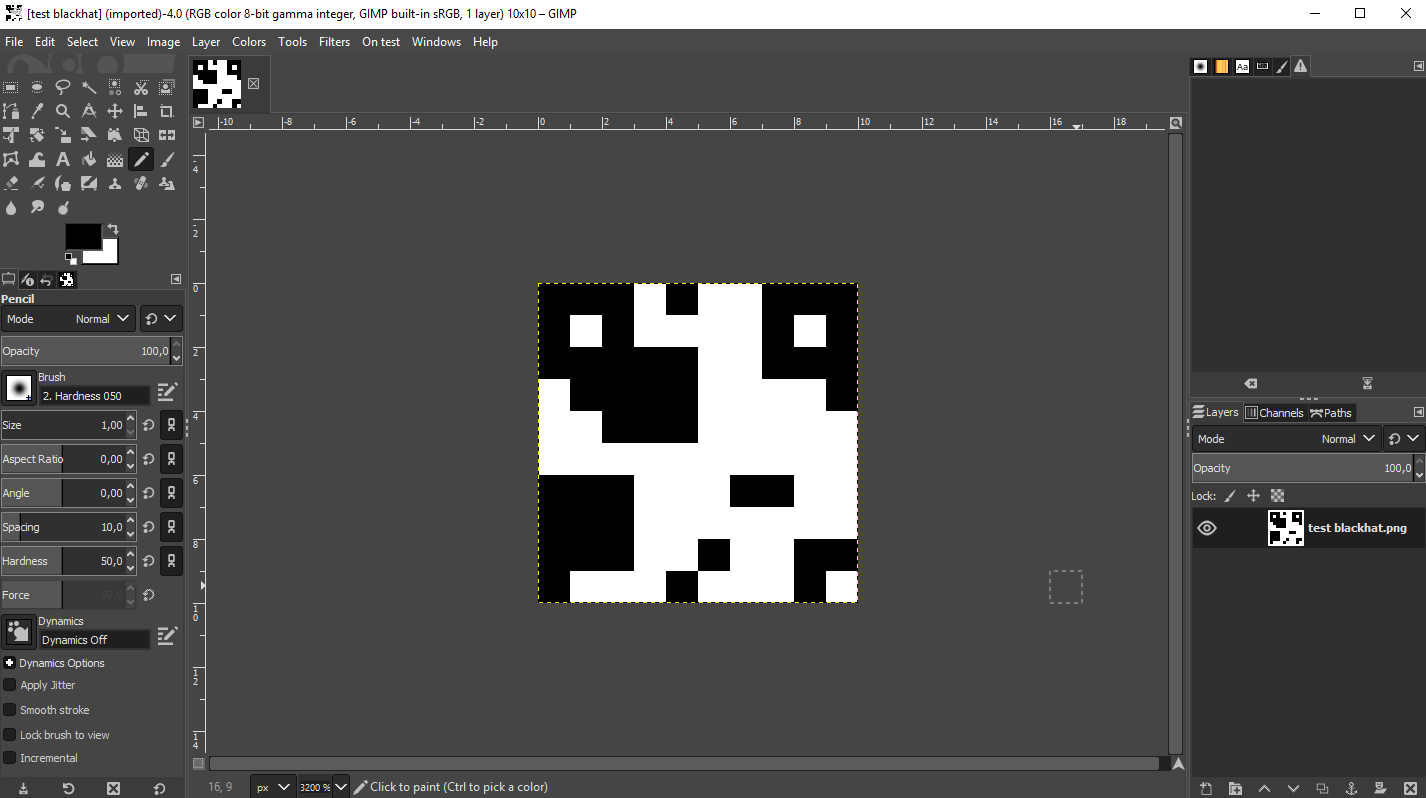Select the Scissors Select tool
1426x798 pixels.
click(x=141, y=87)
